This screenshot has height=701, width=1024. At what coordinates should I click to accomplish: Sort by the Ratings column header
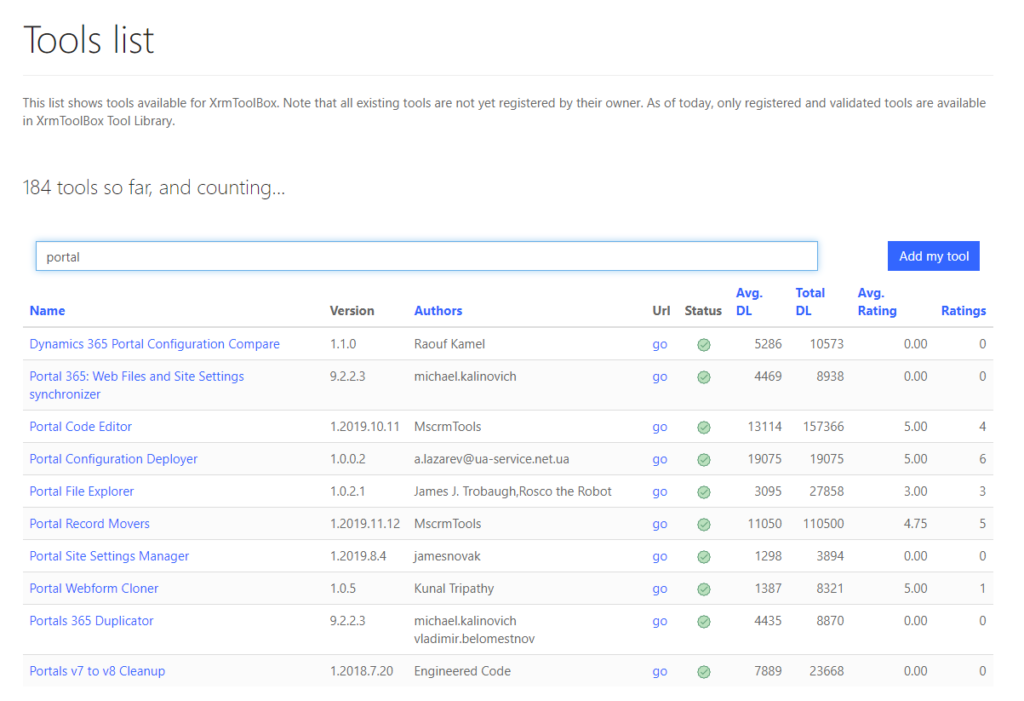point(963,310)
